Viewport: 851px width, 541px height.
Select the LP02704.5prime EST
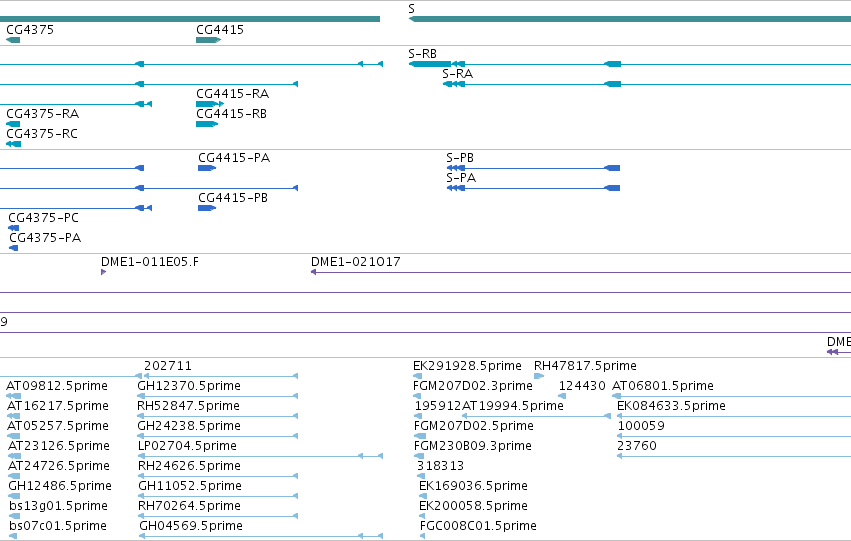187,446
